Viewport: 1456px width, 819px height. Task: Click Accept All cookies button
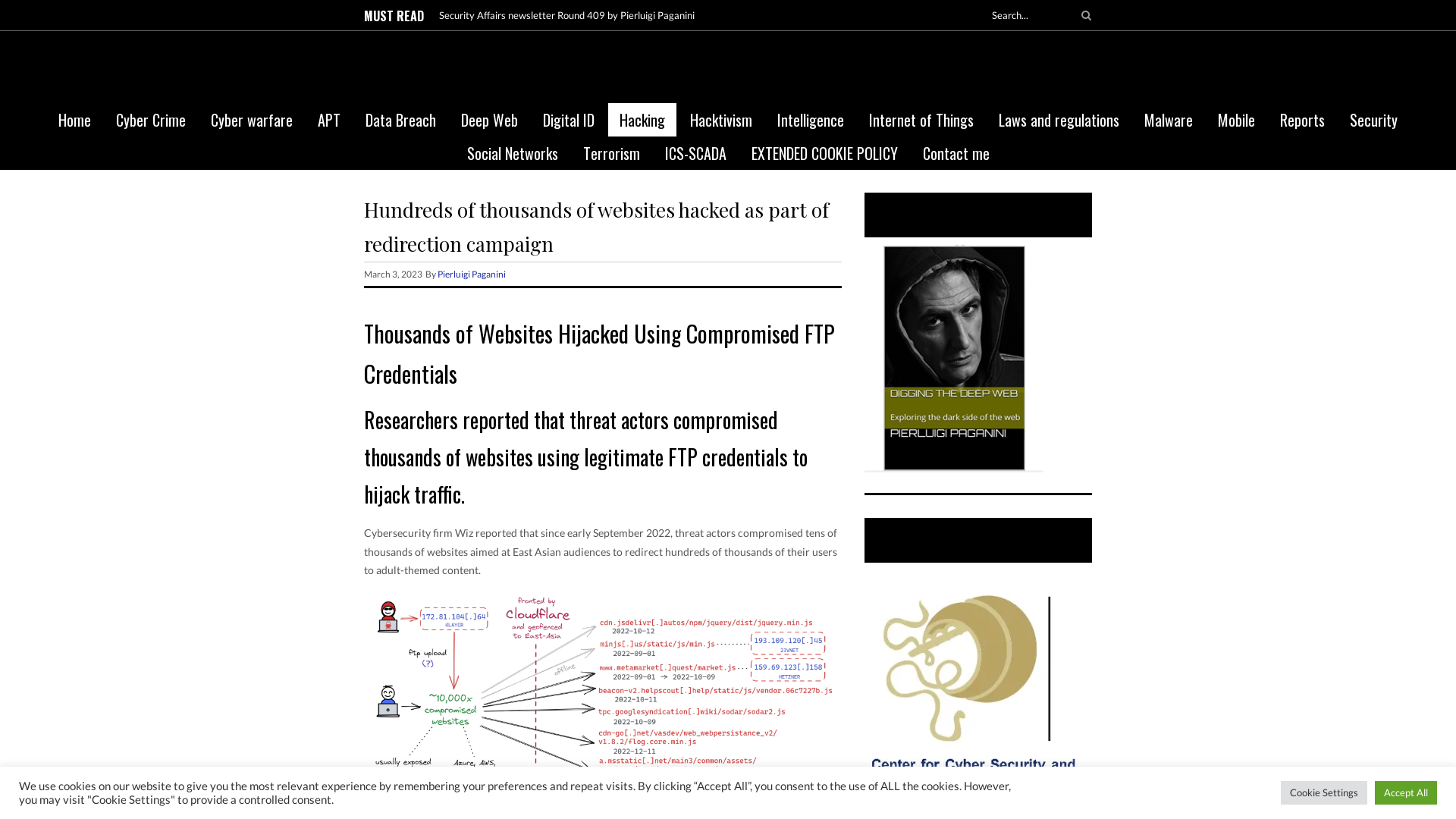pos(1405,792)
